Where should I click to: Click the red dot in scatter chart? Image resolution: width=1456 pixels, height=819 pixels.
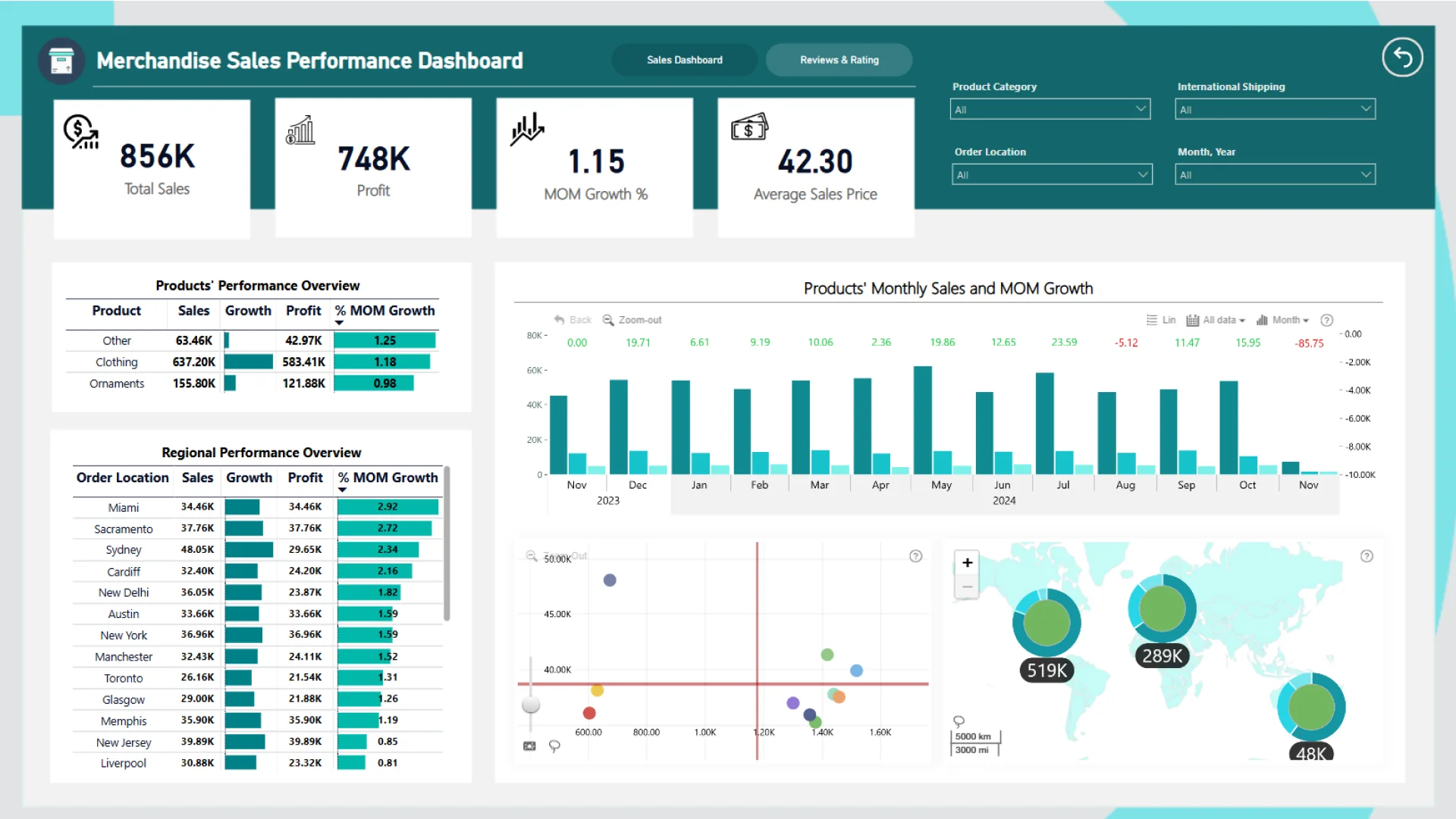589,713
